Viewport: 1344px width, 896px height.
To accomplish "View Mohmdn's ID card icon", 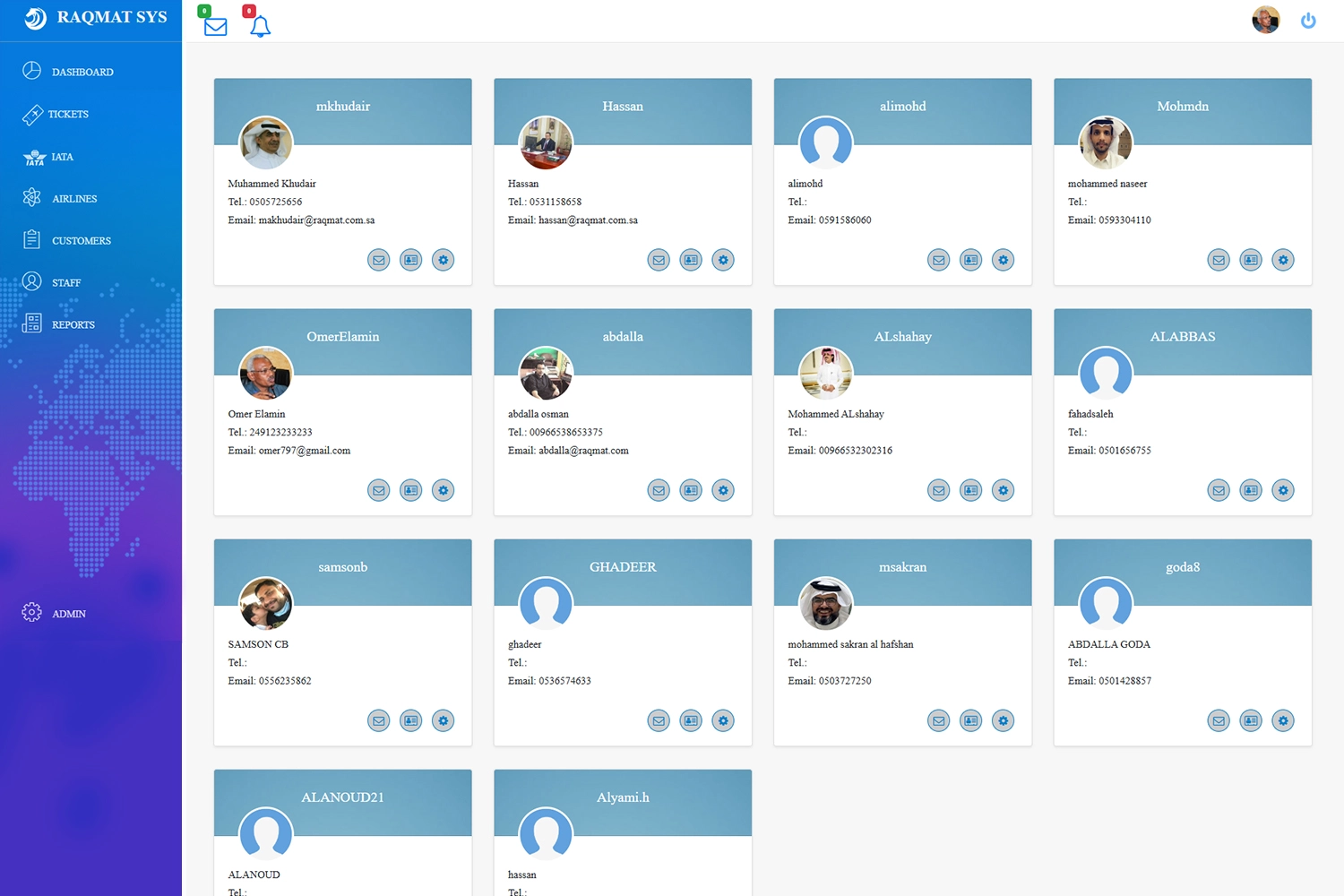I will pos(1251,260).
